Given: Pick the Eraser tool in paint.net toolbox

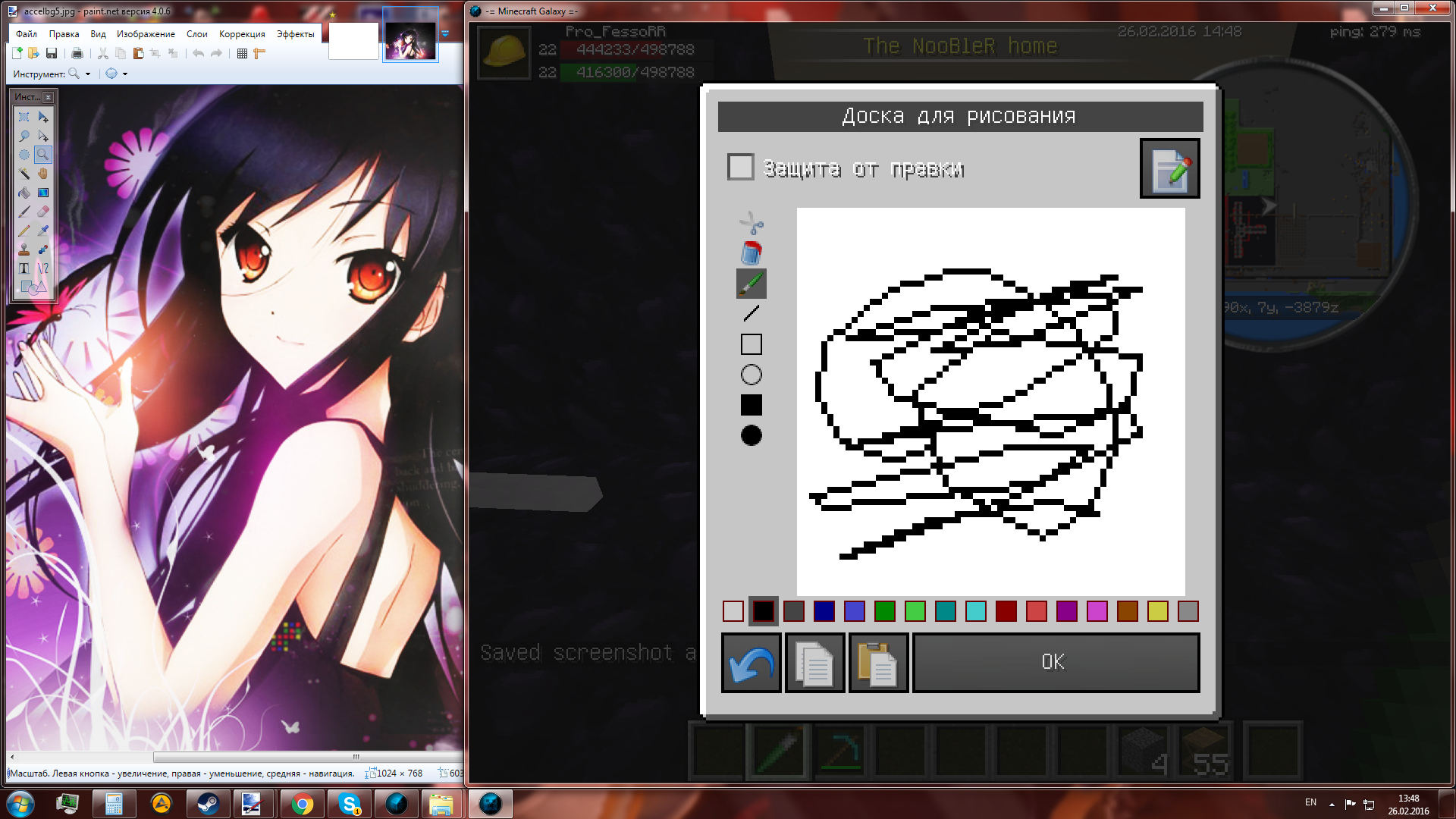Looking at the screenshot, I should point(43,212).
